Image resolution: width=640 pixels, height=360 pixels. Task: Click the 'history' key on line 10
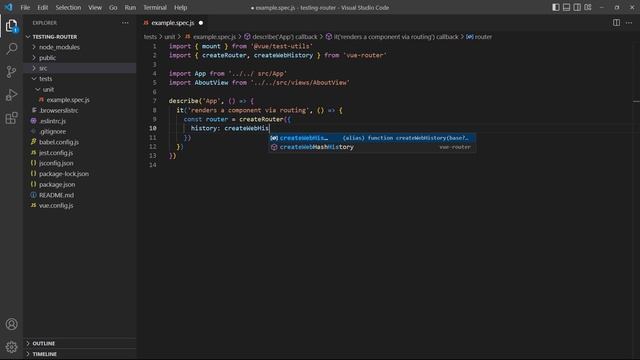tap(205, 128)
